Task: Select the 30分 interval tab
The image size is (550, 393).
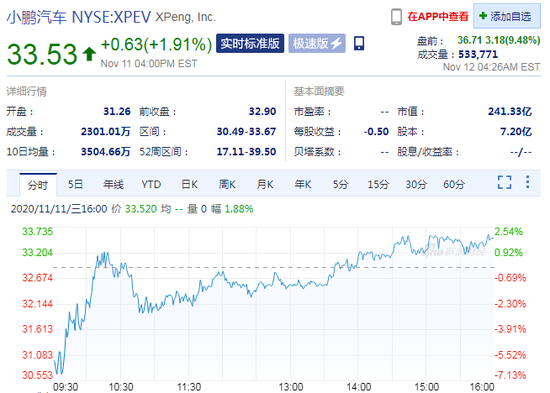Action: [x=416, y=184]
